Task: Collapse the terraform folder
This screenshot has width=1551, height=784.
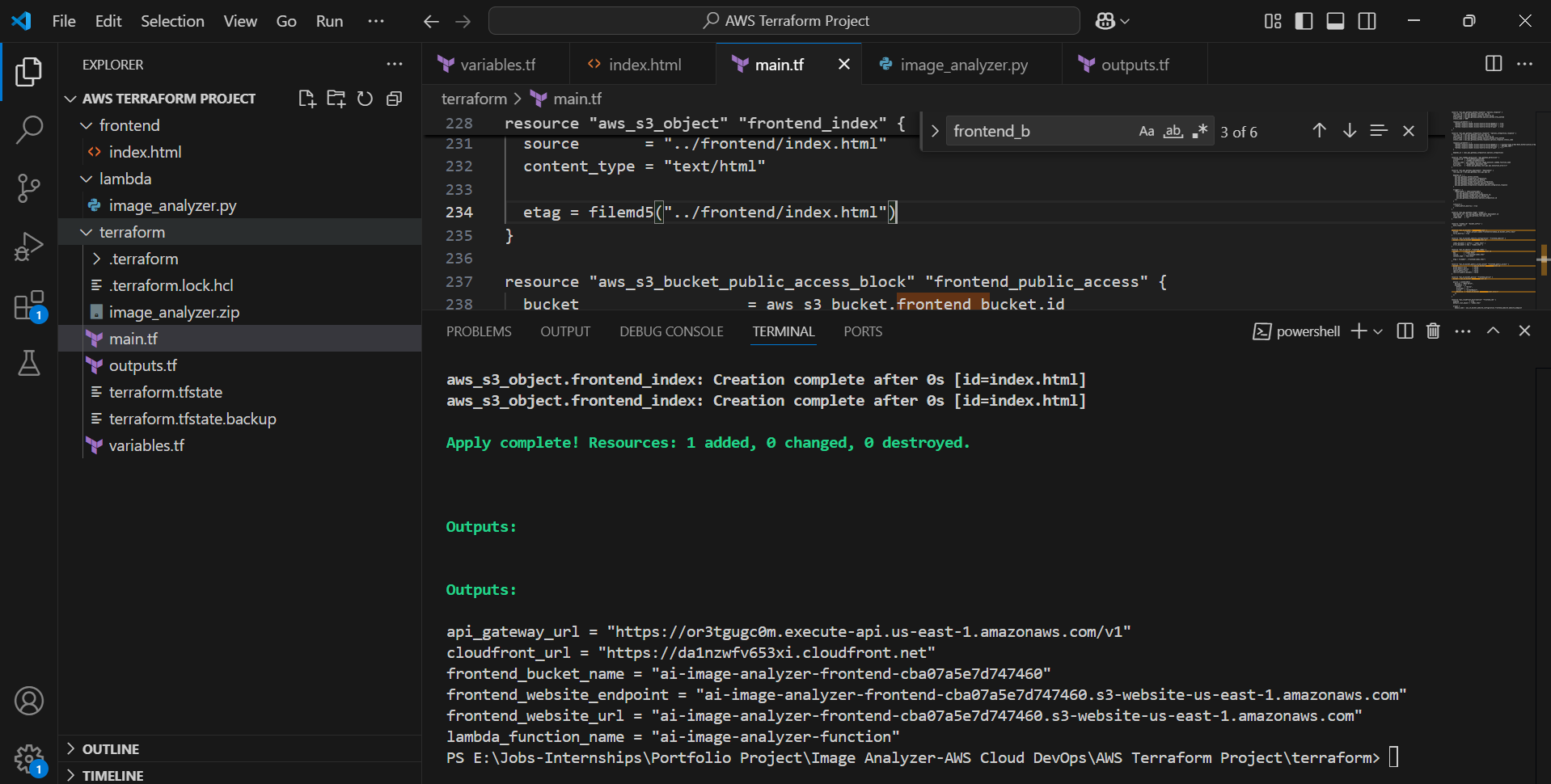Action: tap(87, 232)
